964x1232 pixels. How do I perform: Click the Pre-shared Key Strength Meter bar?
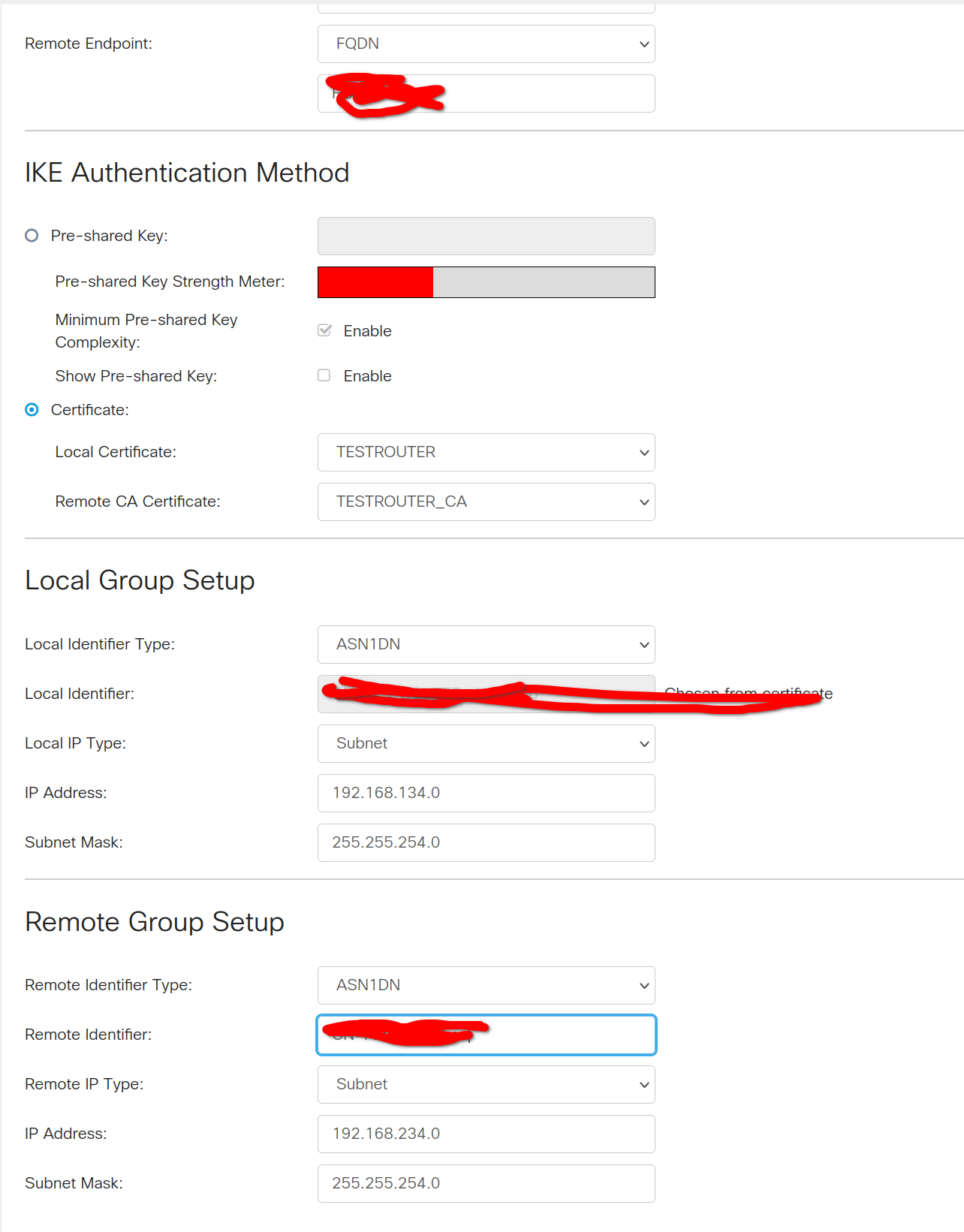pos(486,282)
